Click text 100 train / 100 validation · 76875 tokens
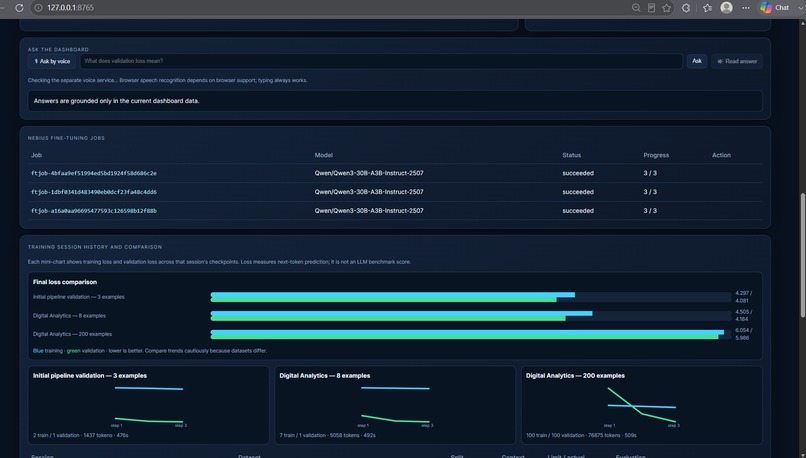Screen dimensions: 806x458 pyautogui.click(x=581, y=435)
